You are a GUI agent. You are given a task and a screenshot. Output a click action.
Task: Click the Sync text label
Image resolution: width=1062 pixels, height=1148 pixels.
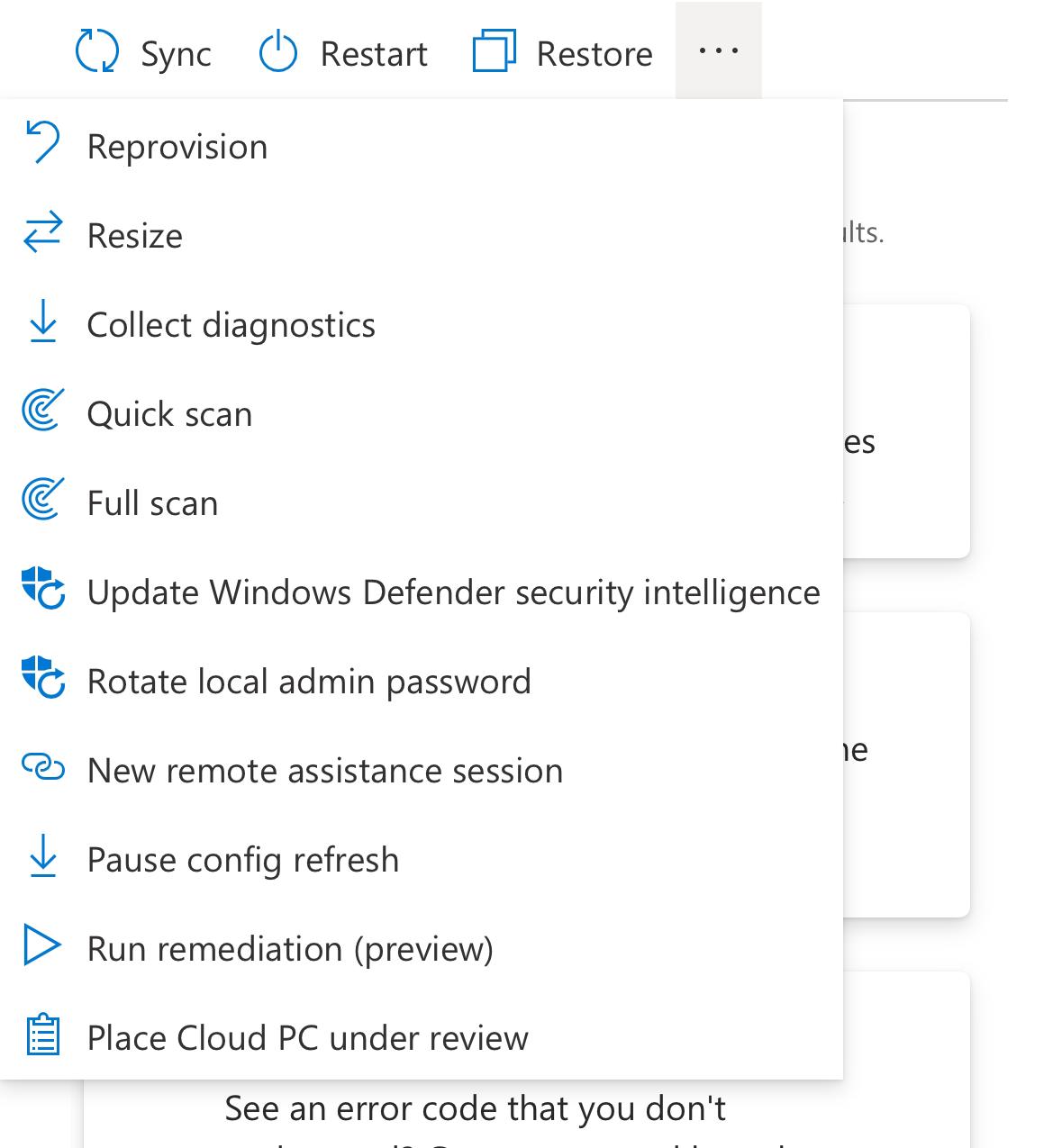point(176,55)
